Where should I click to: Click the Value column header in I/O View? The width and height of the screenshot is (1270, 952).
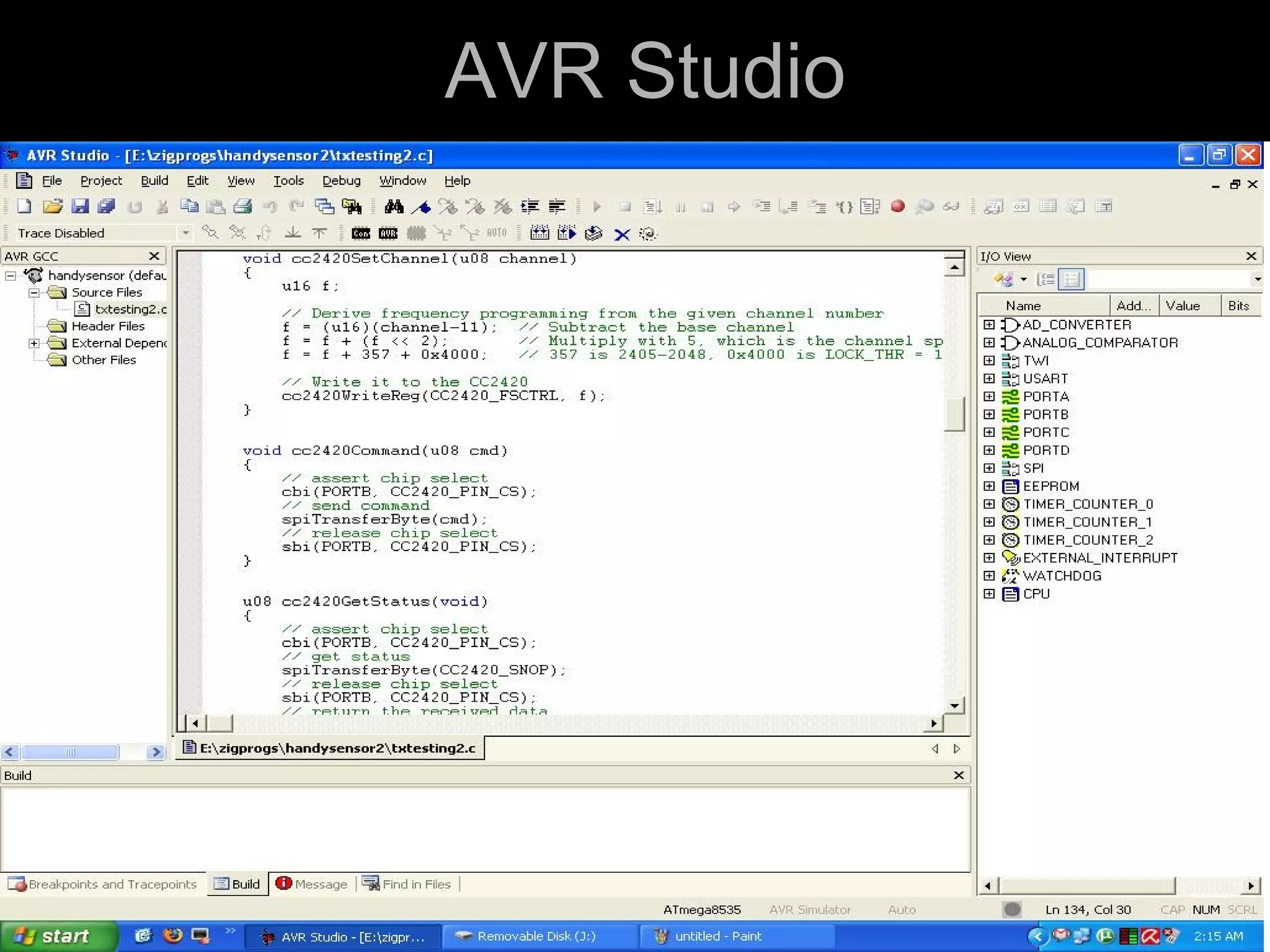point(1190,306)
